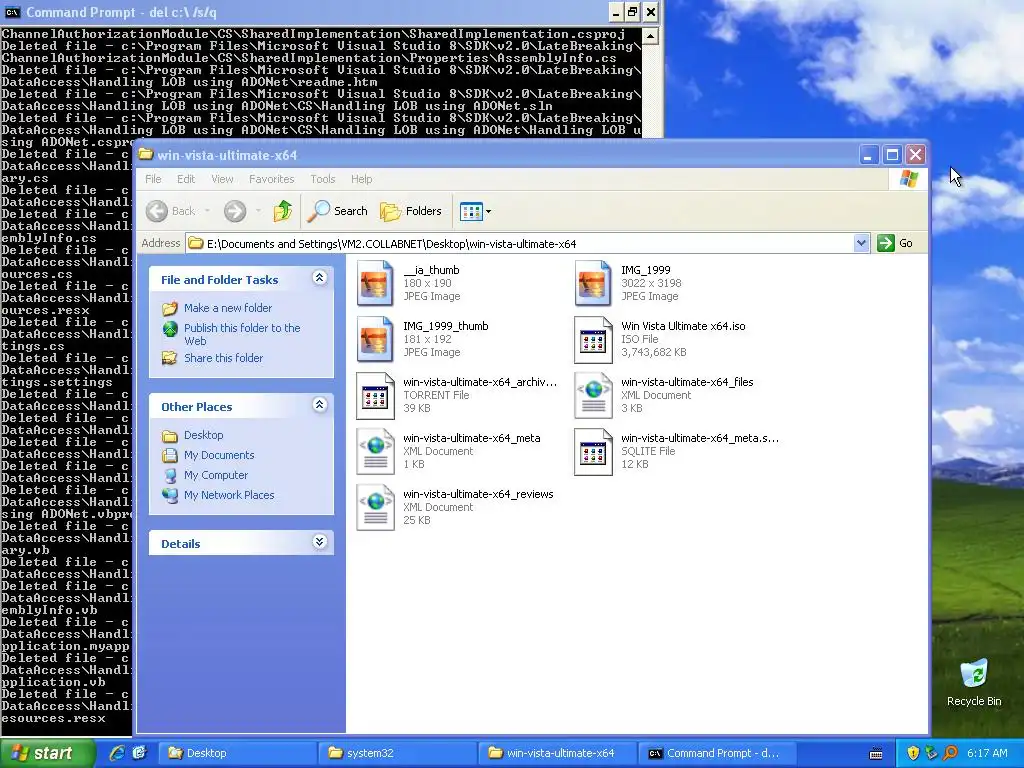Open the View menu
The image size is (1024, 768).
(x=222, y=179)
